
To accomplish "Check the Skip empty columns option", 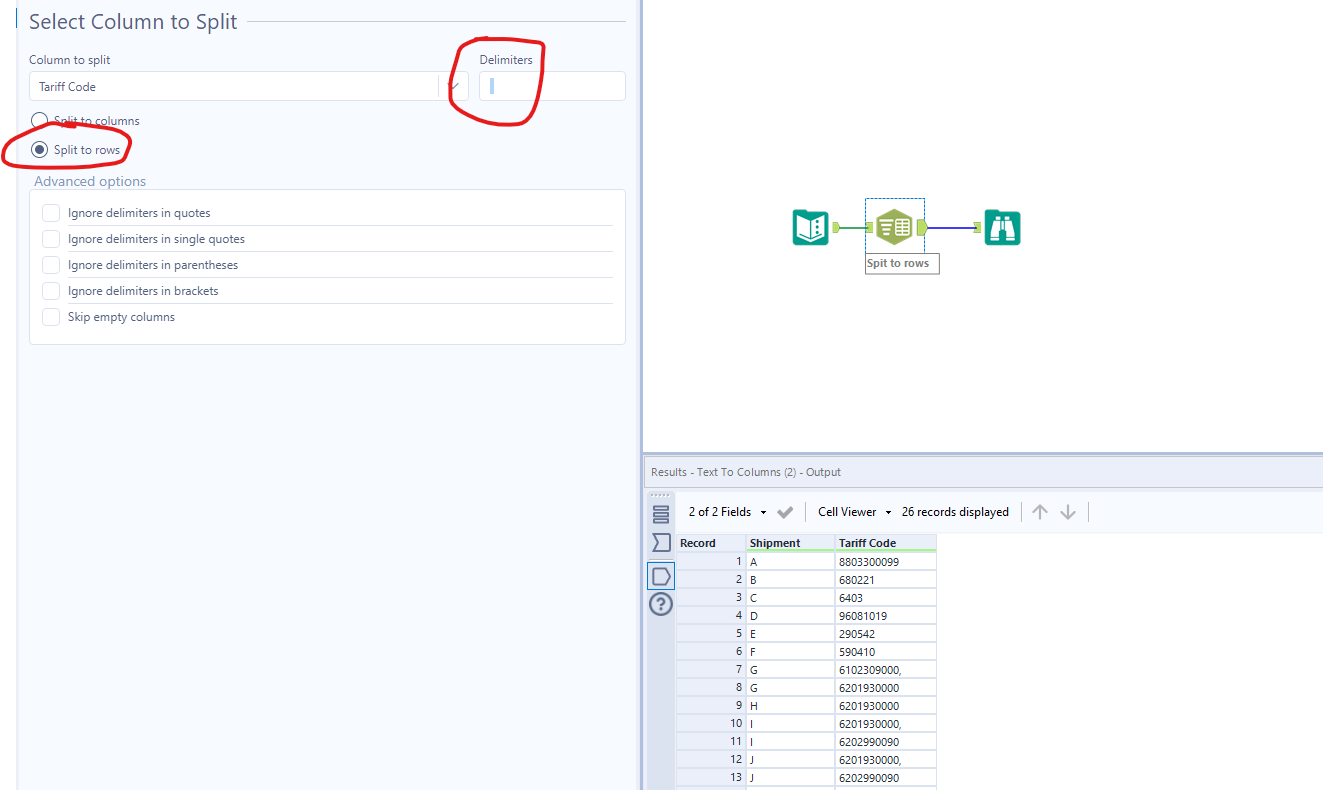I will [50, 316].
